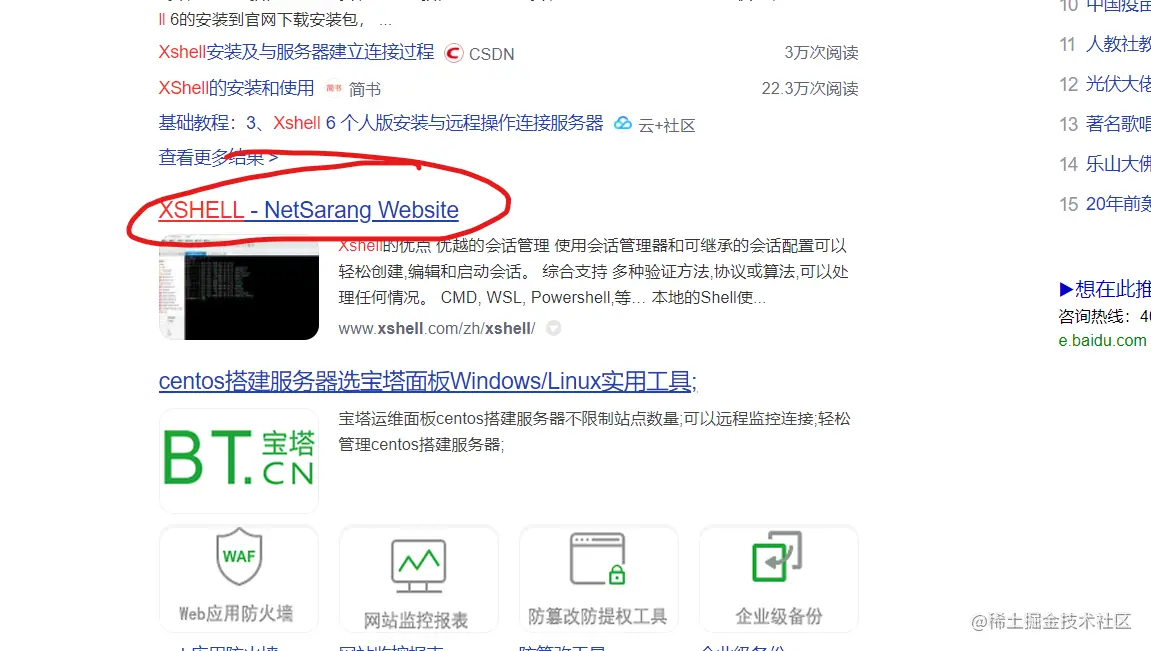Expand 查看更多结果 link
The image size is (1151, 651).
tap(218, 157)
